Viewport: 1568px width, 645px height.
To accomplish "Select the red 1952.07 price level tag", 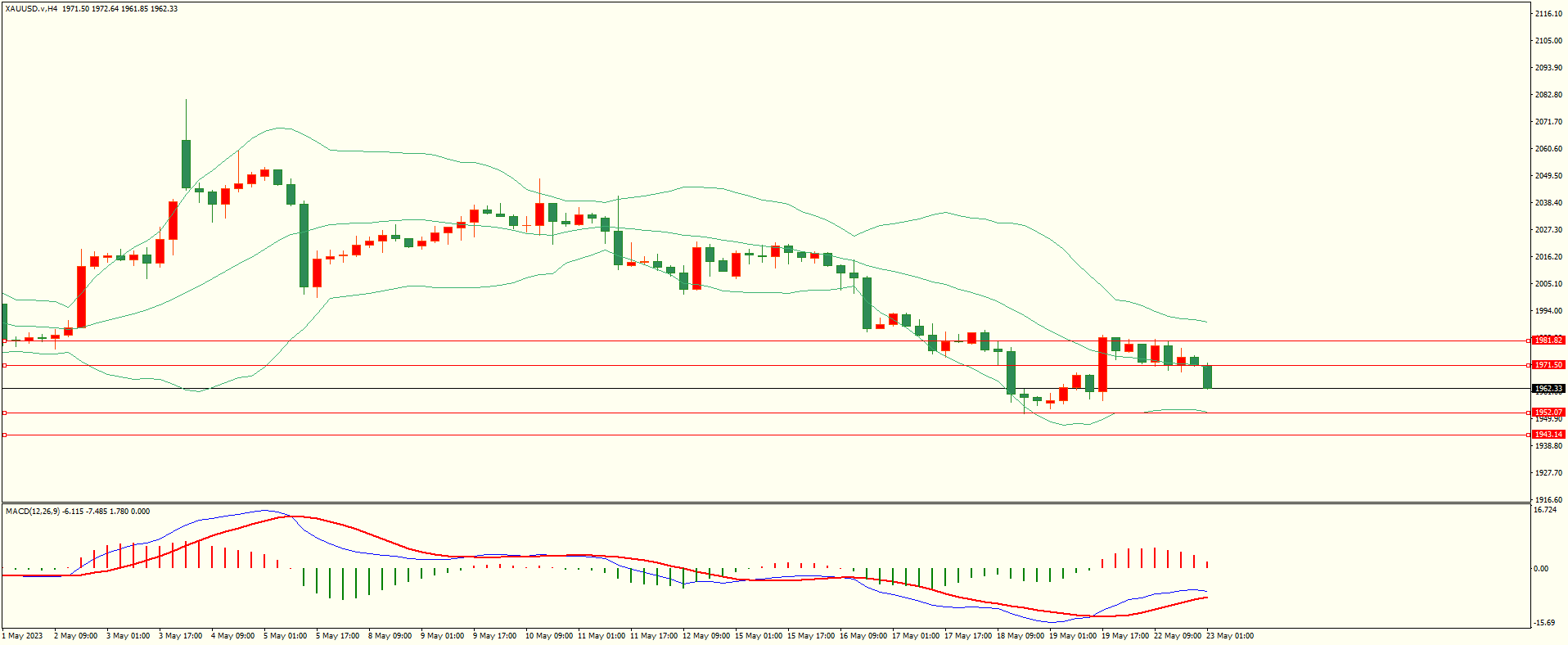I will point(1548,413).
